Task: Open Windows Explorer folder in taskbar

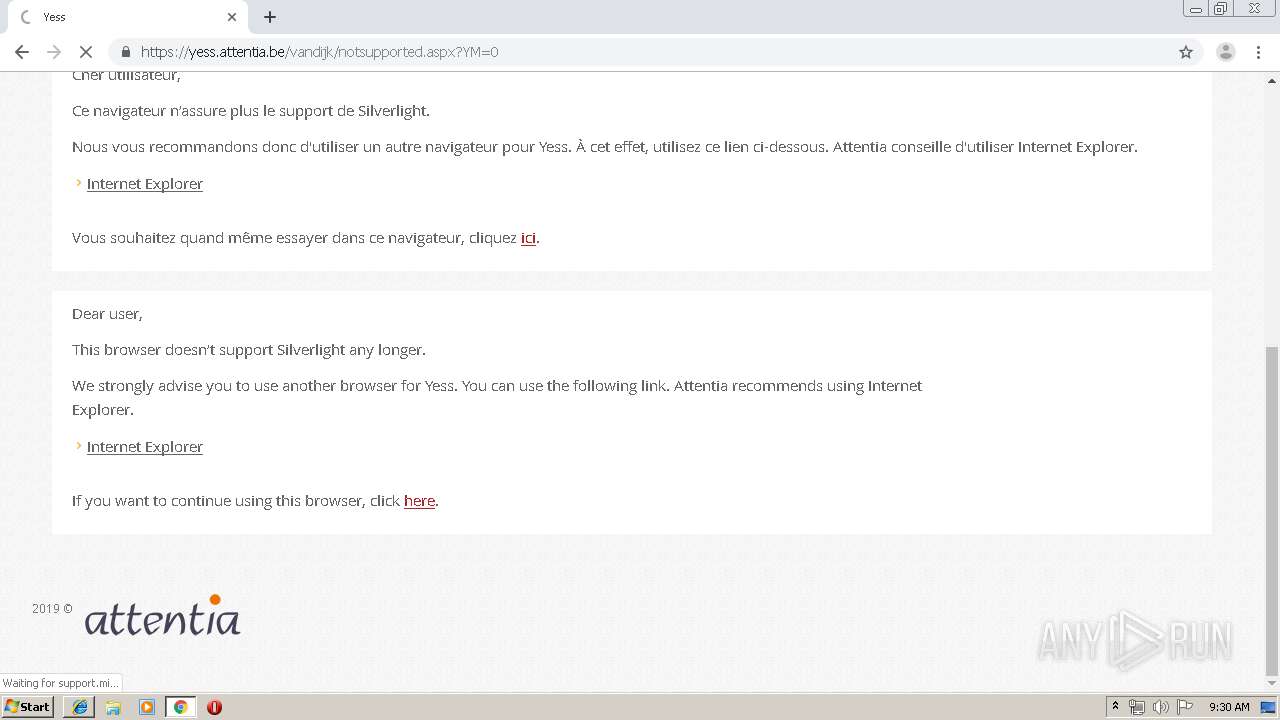Action: pos(113,707)
